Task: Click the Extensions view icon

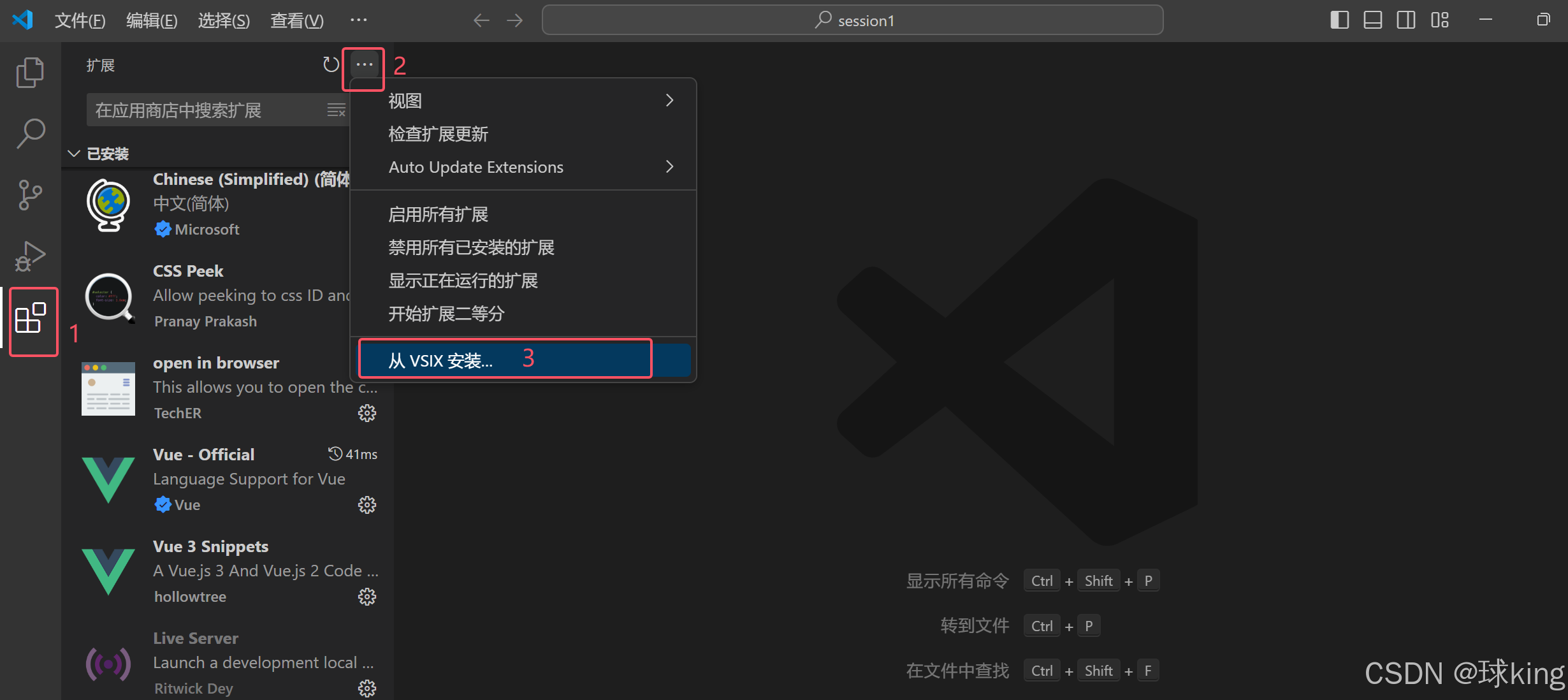Action: click(x=30, y=318)
